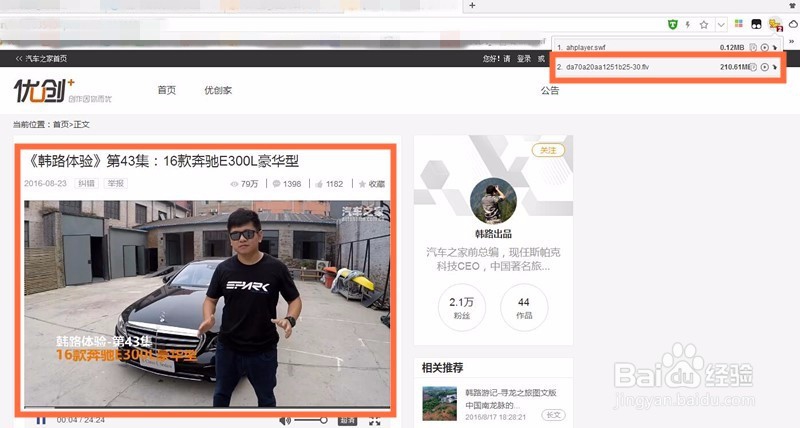800x428 pixels.
Task: Copy link icon for the .flv file
Action: [x=753, y=67]
